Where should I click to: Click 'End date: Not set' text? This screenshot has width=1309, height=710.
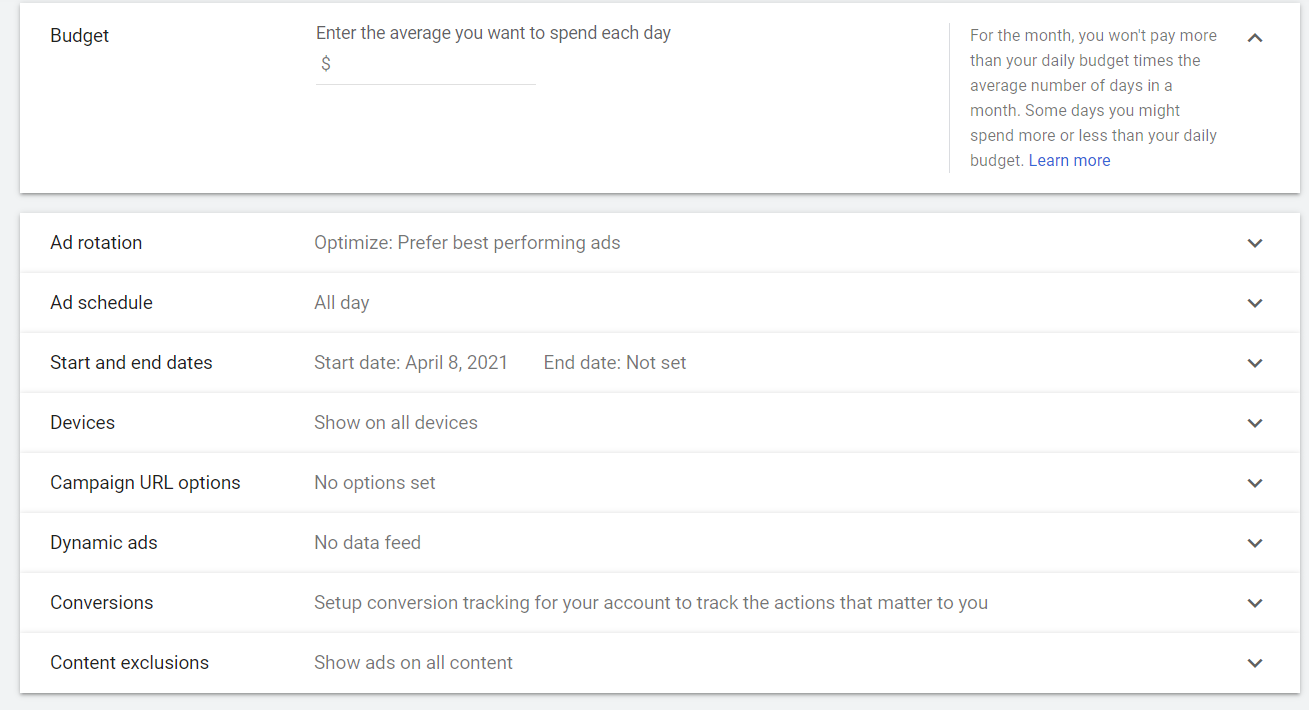(615, 363)
